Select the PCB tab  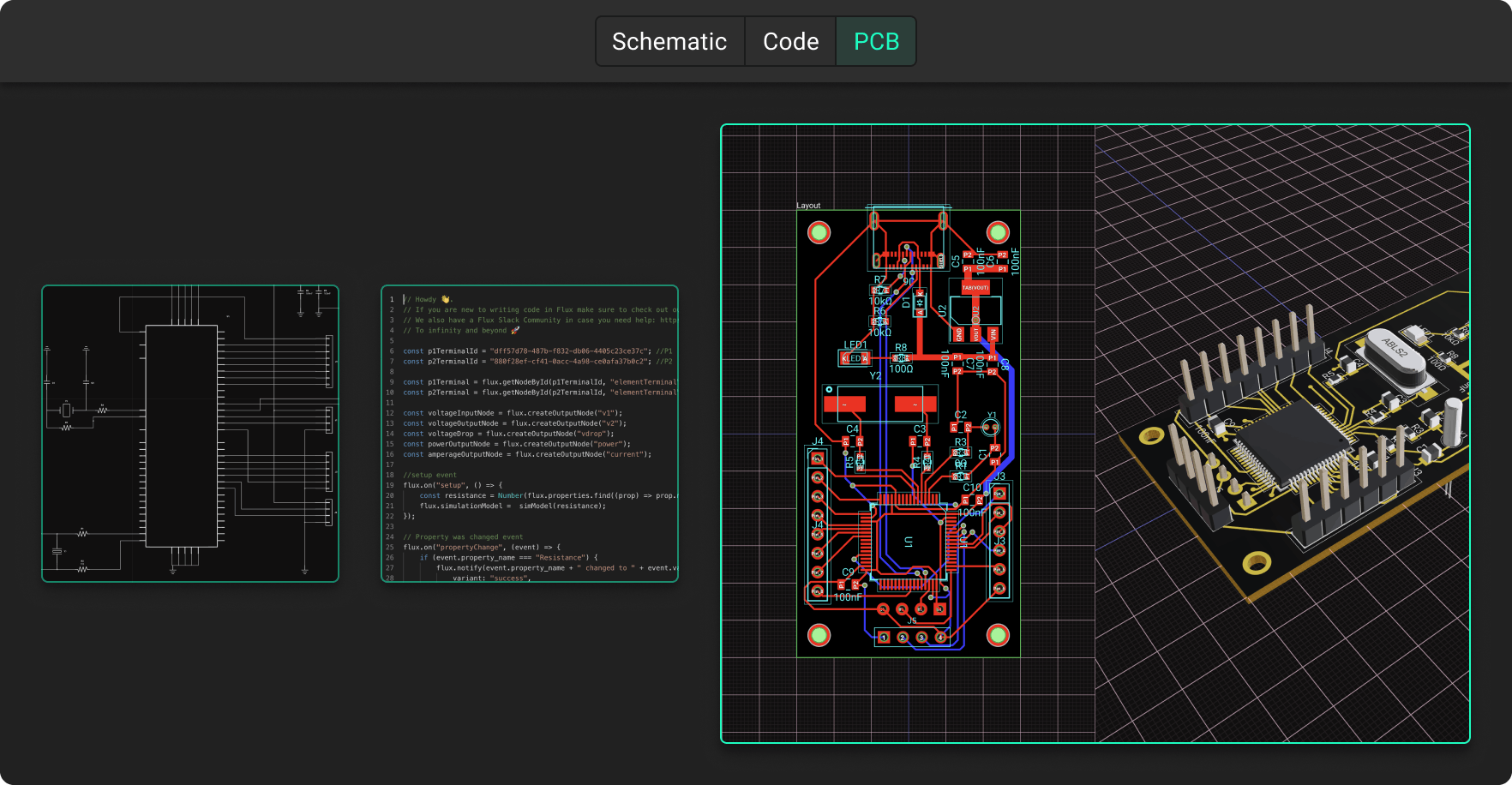(x=876, y=41)
